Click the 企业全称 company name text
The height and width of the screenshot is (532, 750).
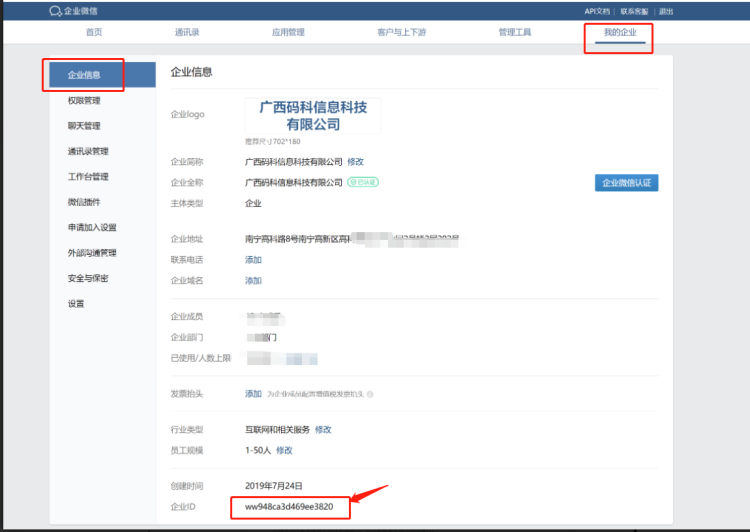pyautogui.click(x=294, y=182)
